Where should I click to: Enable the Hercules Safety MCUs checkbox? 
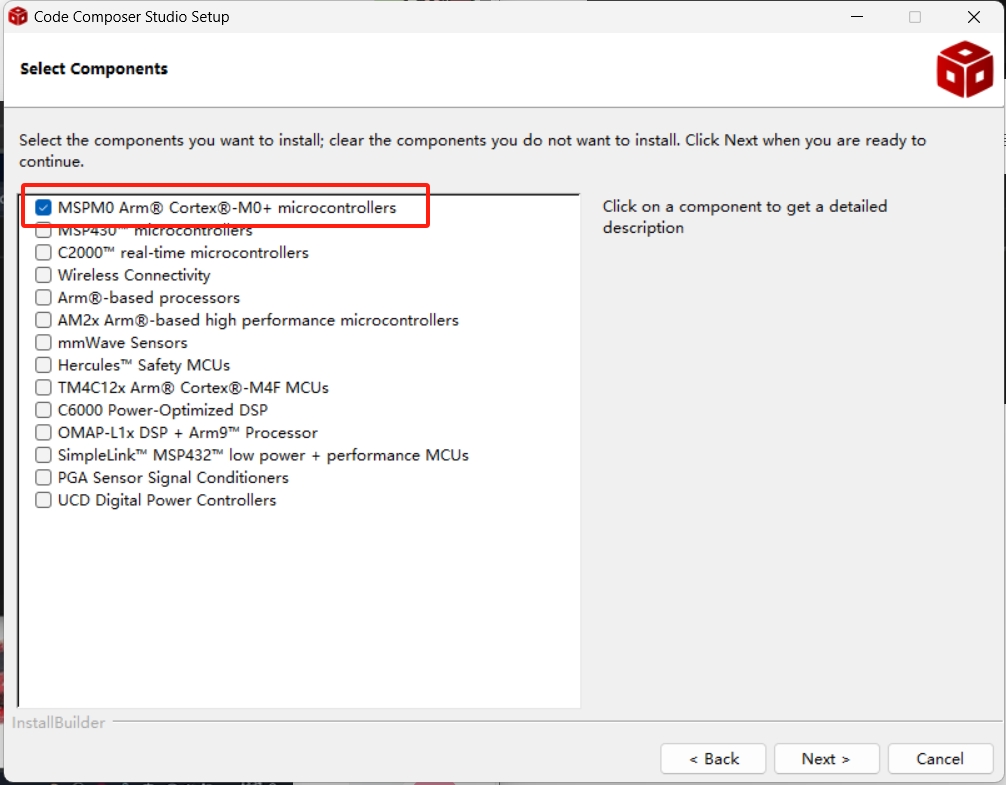(43, 364)
